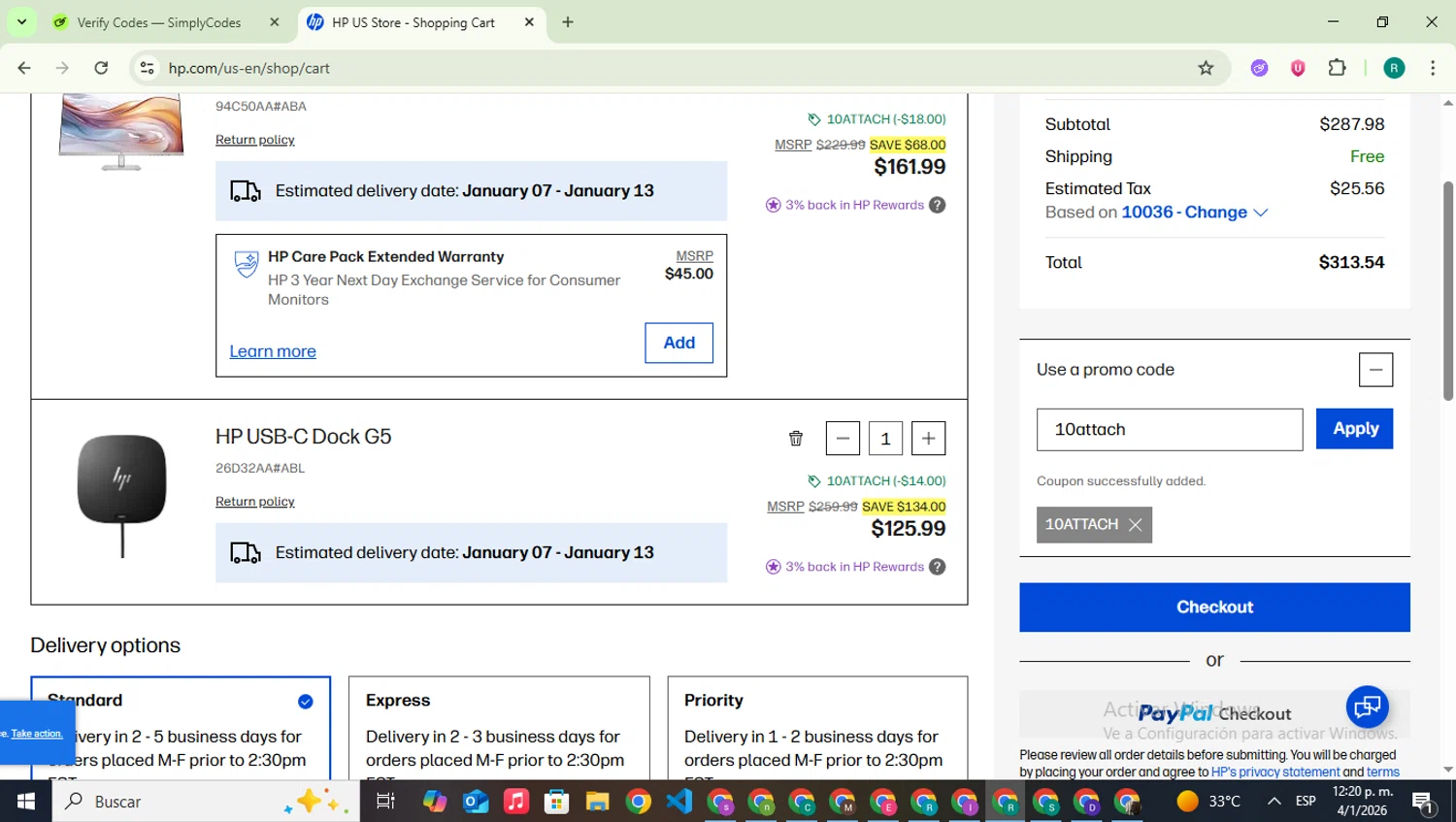The height and width of the screenshot is (822, 1456).
Task: Open the Chrome profile R avatar
Action: coord(1394,68)
